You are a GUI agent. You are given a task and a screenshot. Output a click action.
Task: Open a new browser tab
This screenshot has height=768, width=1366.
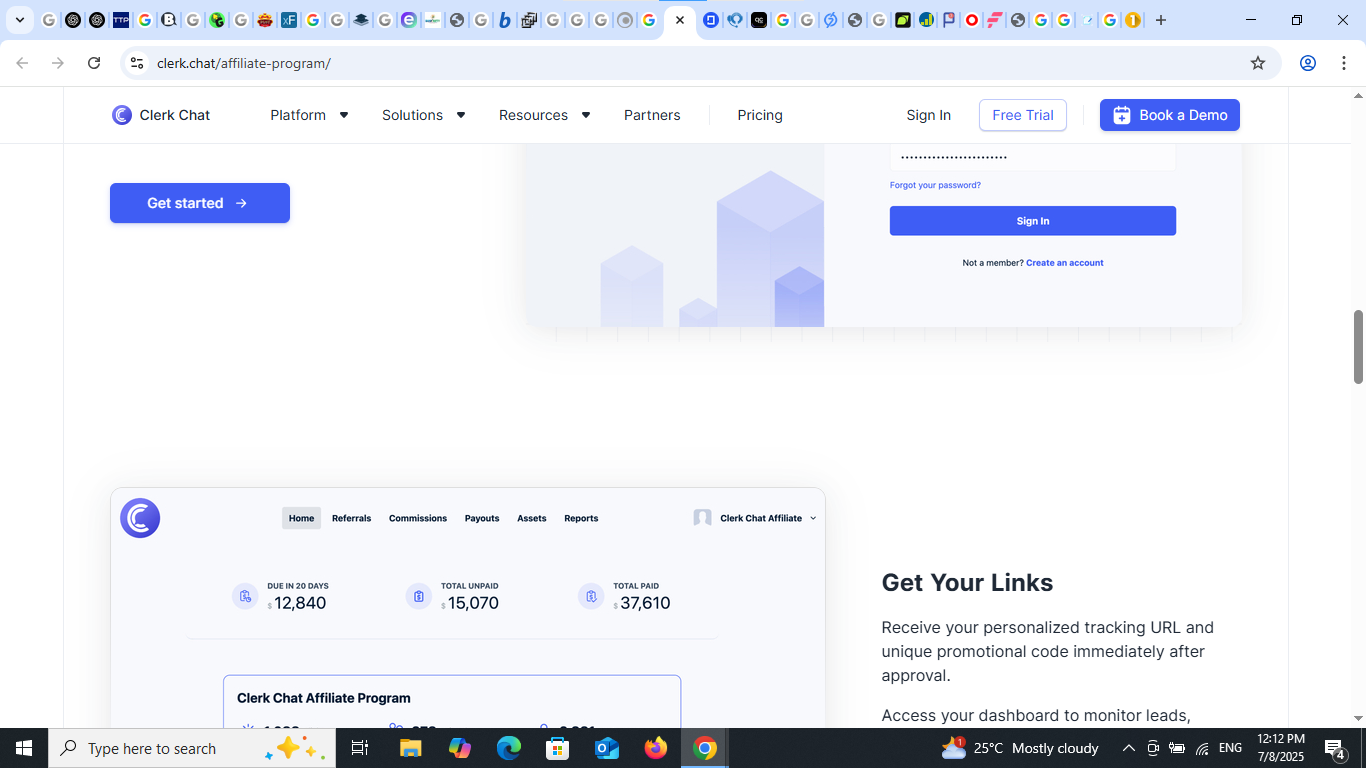[1161, 20]
